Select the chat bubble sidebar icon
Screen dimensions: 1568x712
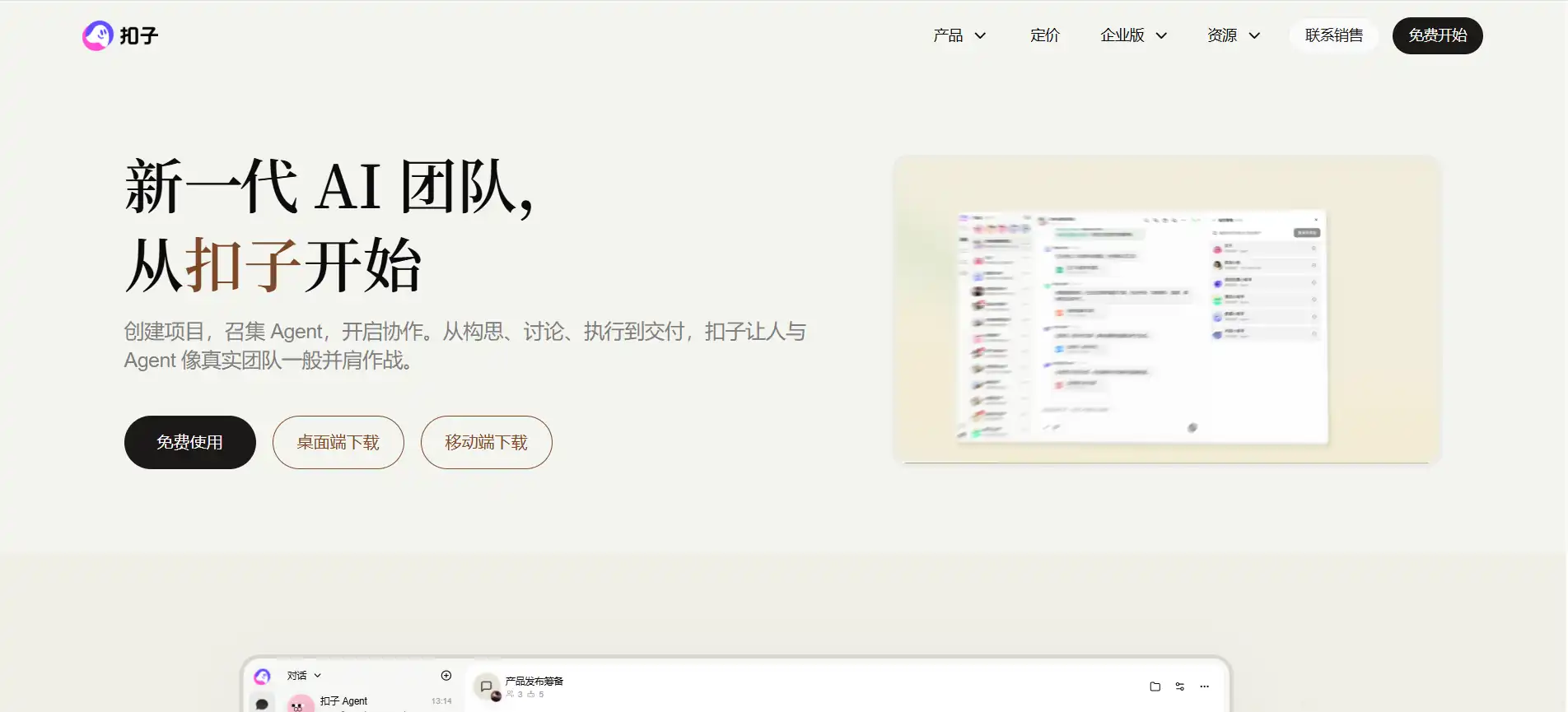coord(262,704)
